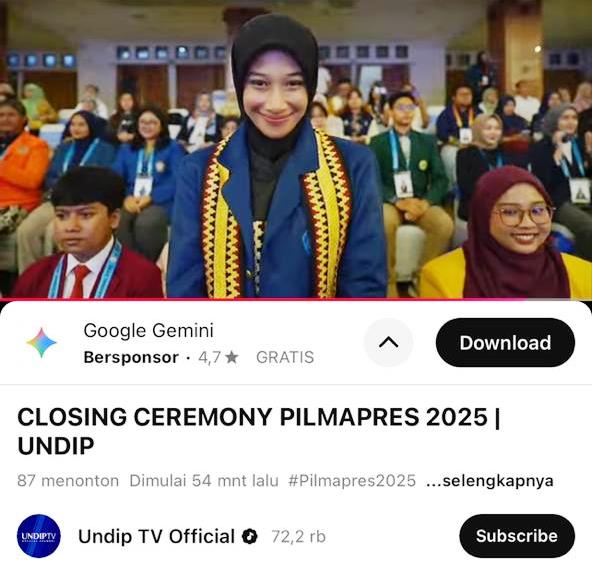Tap the Dimulai 54 mnt lalu text
The width and height of the screenshot is (592, 575).
click(204, 481)
